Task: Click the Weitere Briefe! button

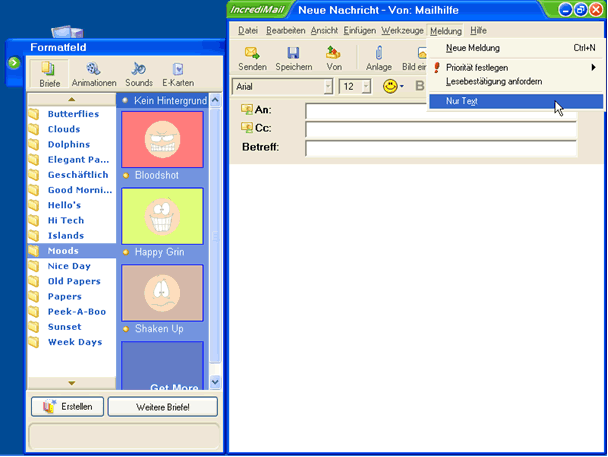Action: tap(162, 407)
